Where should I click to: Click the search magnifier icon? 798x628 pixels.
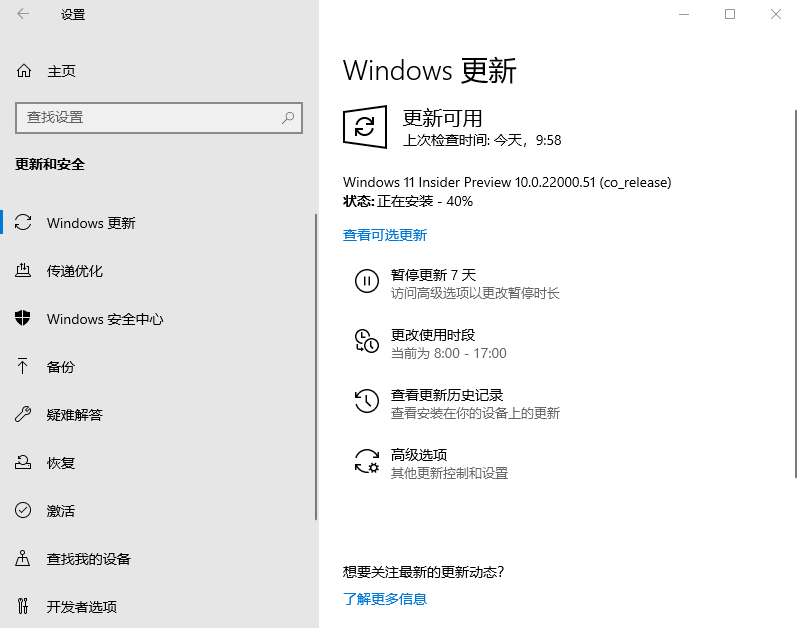pos(288,118)
